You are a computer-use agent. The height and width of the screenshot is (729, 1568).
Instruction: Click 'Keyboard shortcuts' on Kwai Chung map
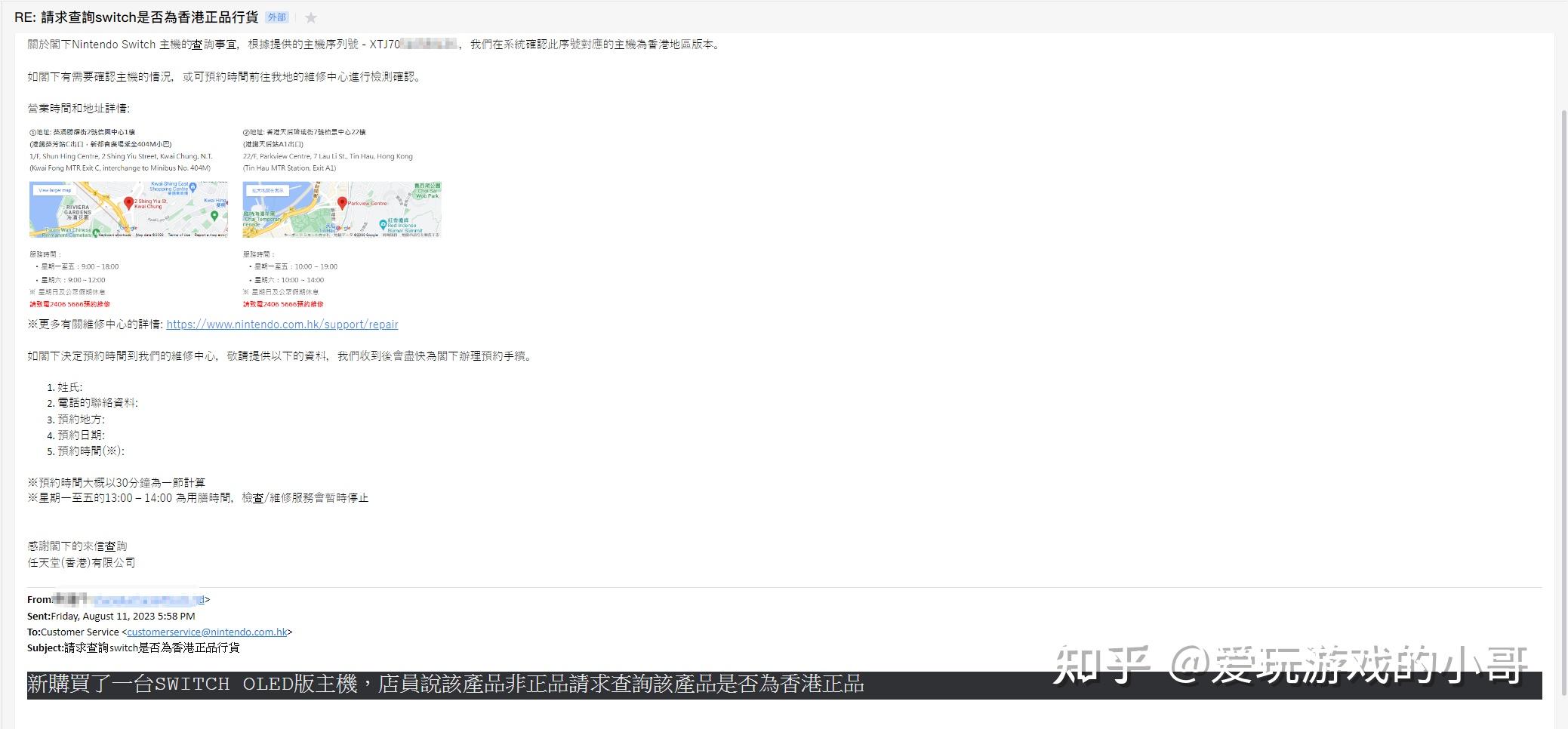click(116, 235)
